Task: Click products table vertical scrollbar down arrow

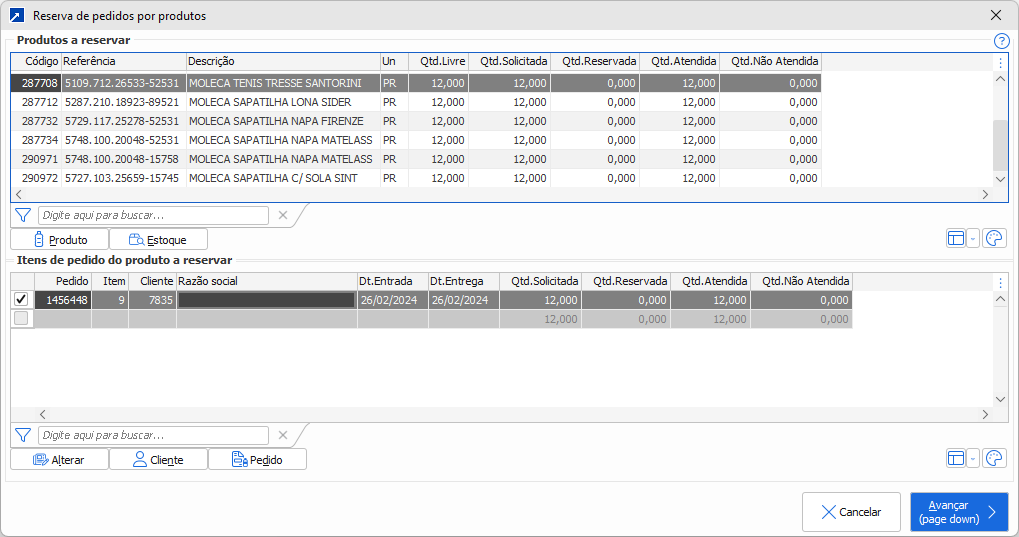Action: point(1000,179)
